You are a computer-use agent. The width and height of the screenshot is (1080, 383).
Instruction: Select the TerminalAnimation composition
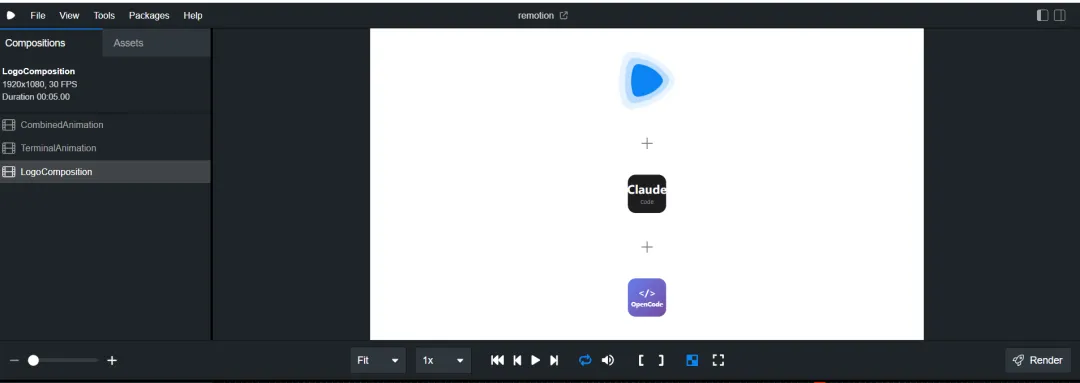click(x=105, y=148)
